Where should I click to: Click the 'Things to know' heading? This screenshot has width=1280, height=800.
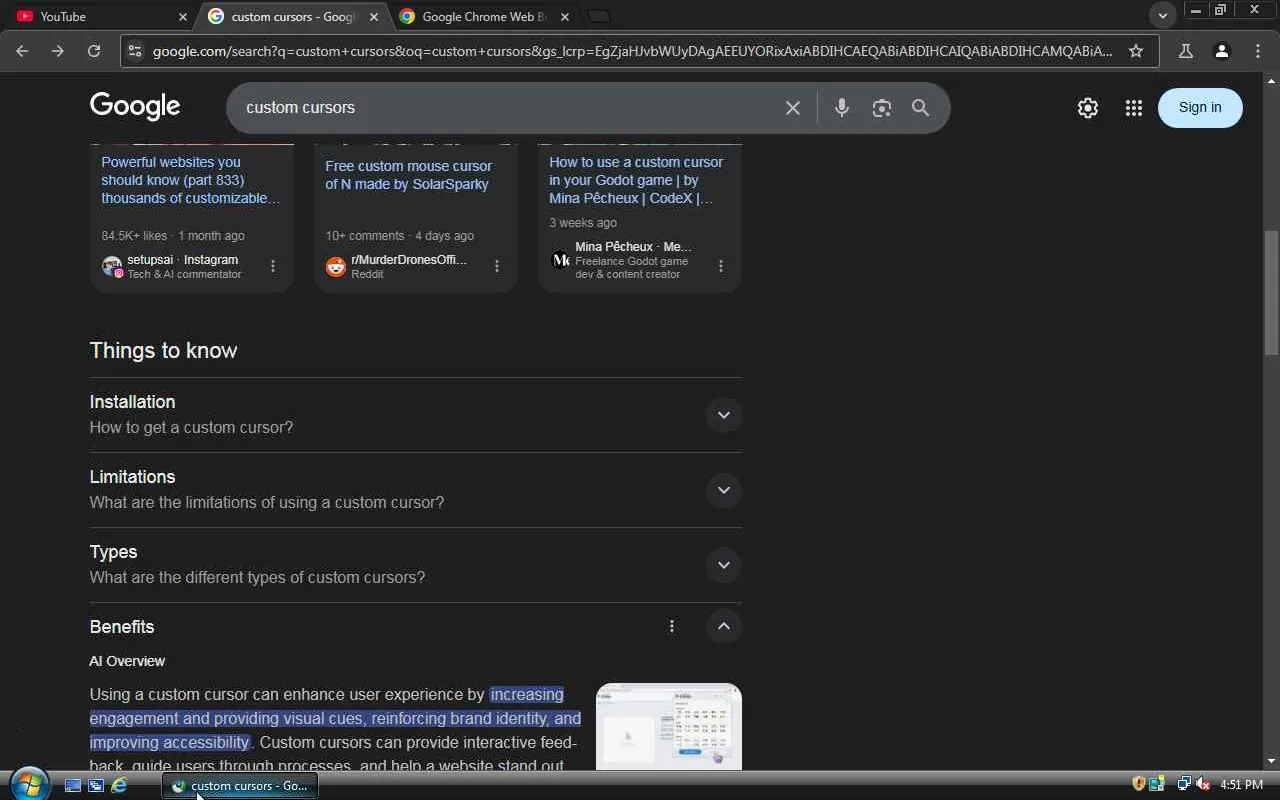pos(163,350)
